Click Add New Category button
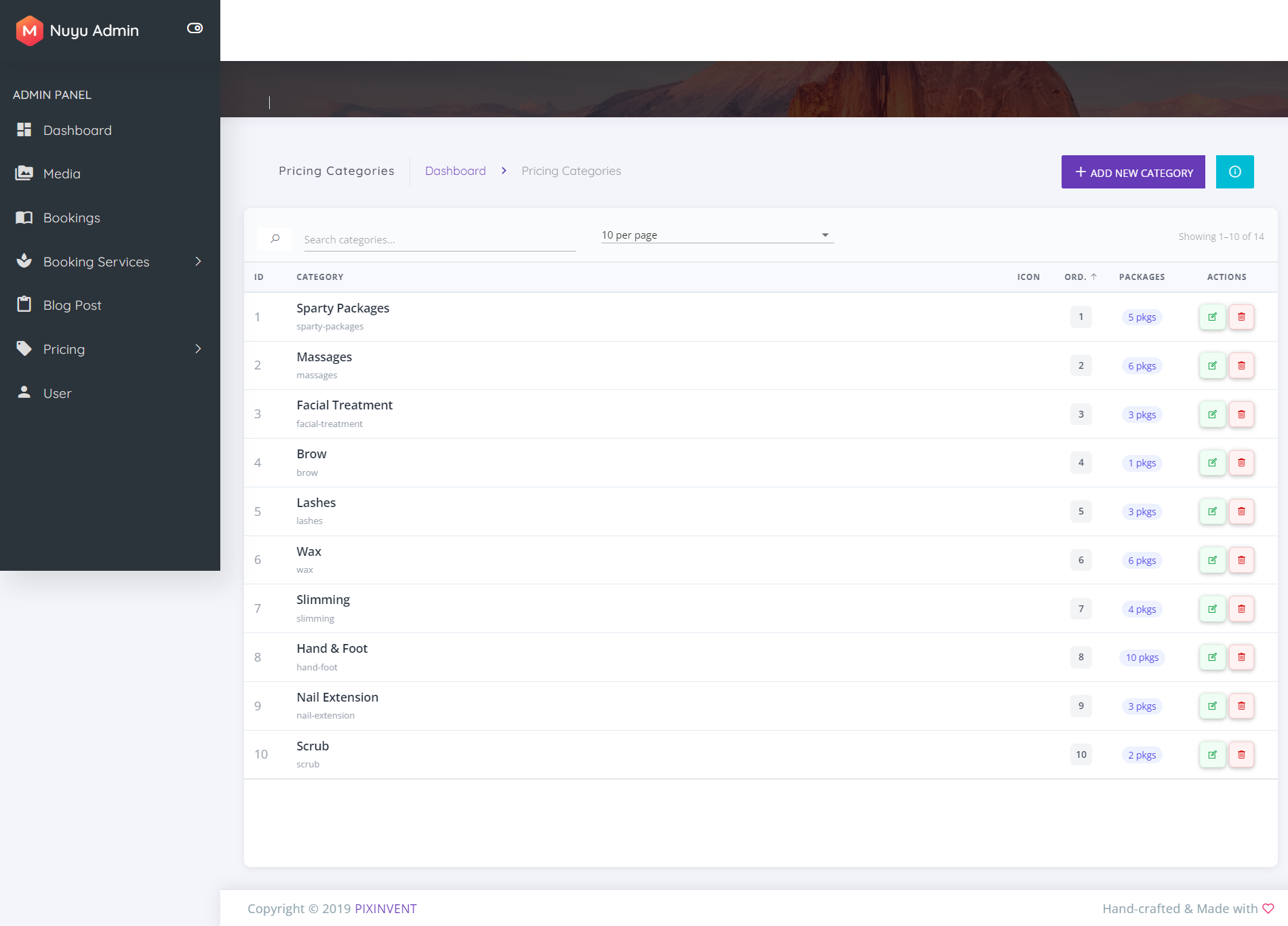The image size is (1288, 926). point(1133,172)
